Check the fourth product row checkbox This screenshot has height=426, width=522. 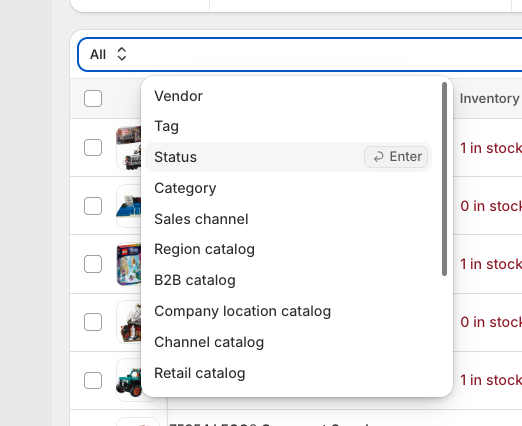[93, 322]
